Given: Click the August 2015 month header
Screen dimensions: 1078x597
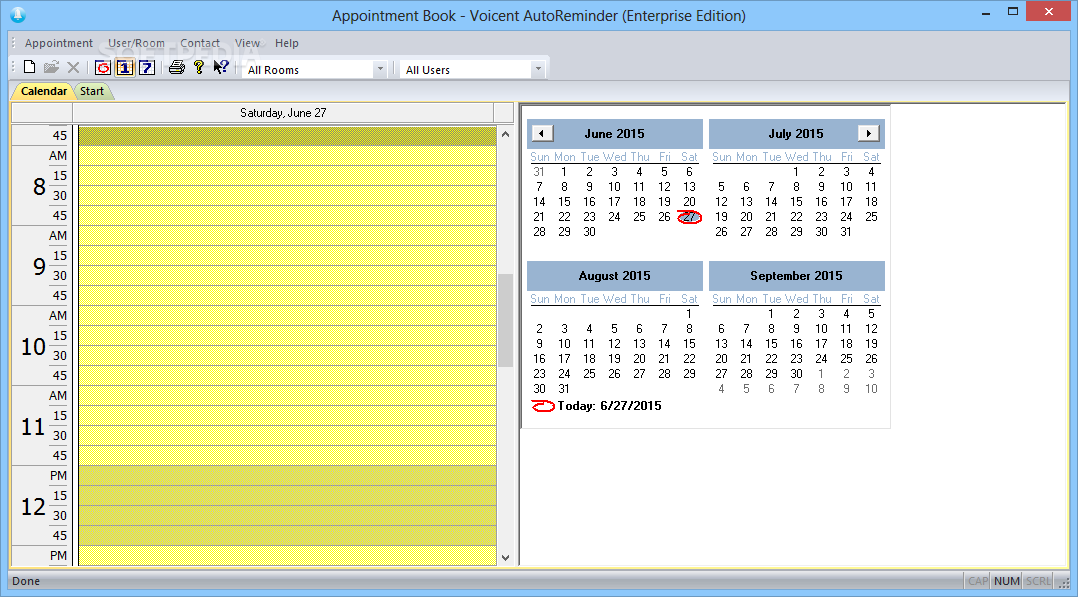Looking at the screenshot, I should click(x=615, y=276).
